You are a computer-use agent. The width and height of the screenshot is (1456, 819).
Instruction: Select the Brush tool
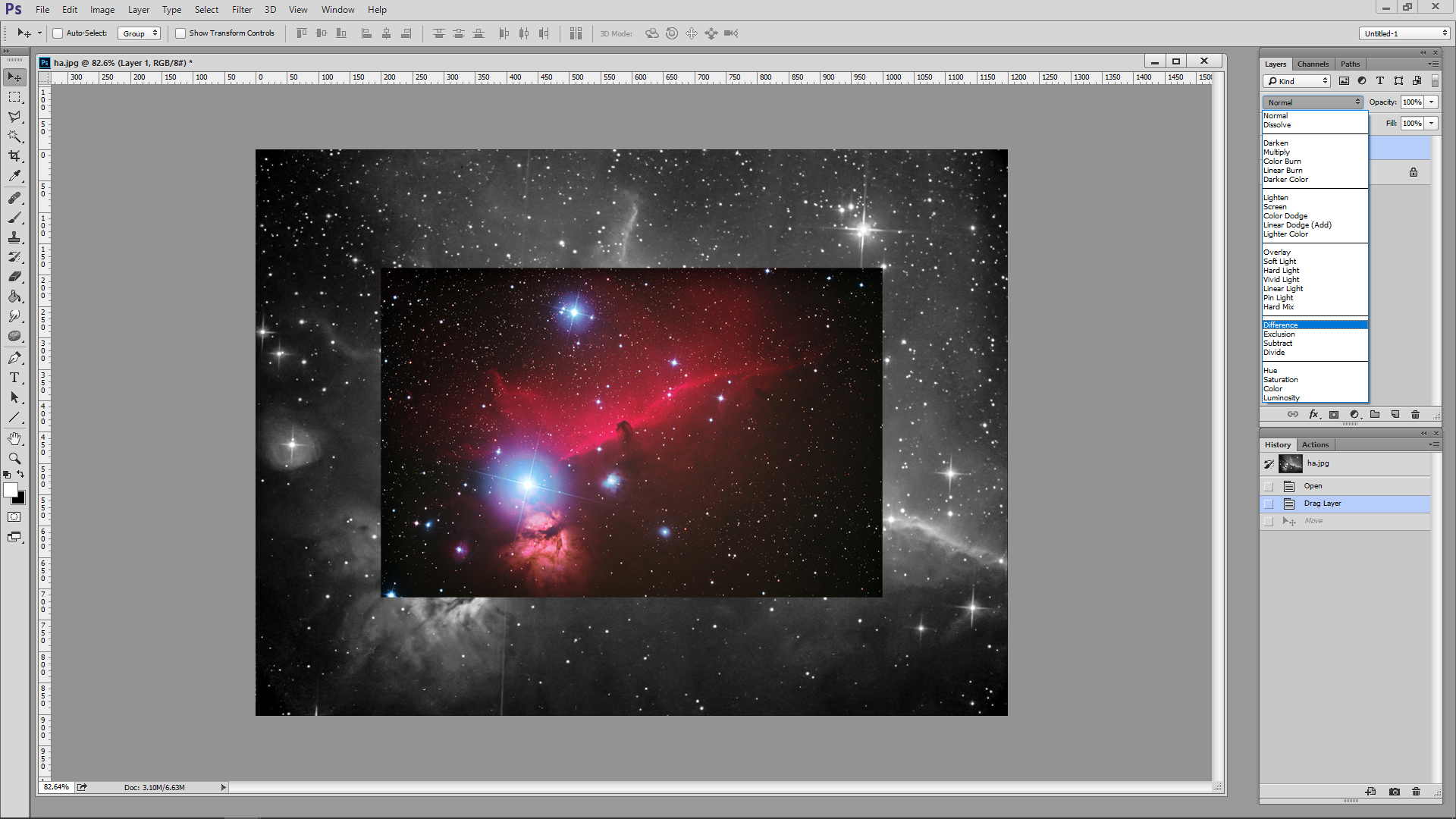pyautogui.click(x=14, y=218)
